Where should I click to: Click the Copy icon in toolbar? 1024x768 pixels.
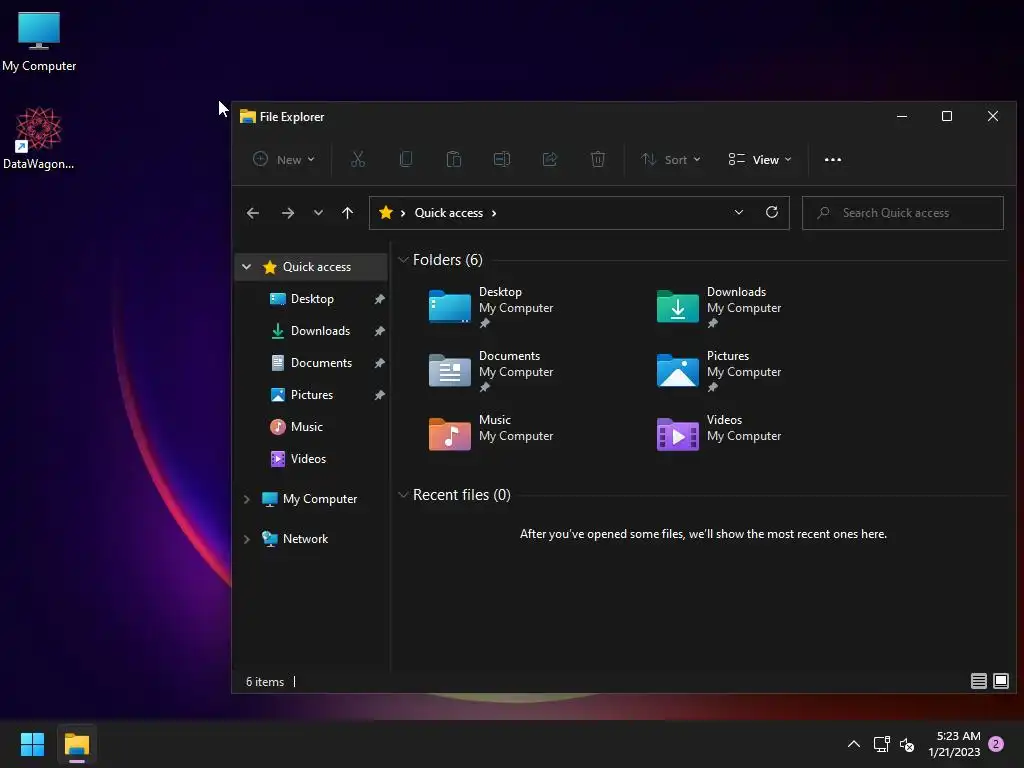(x=406, y=159)
